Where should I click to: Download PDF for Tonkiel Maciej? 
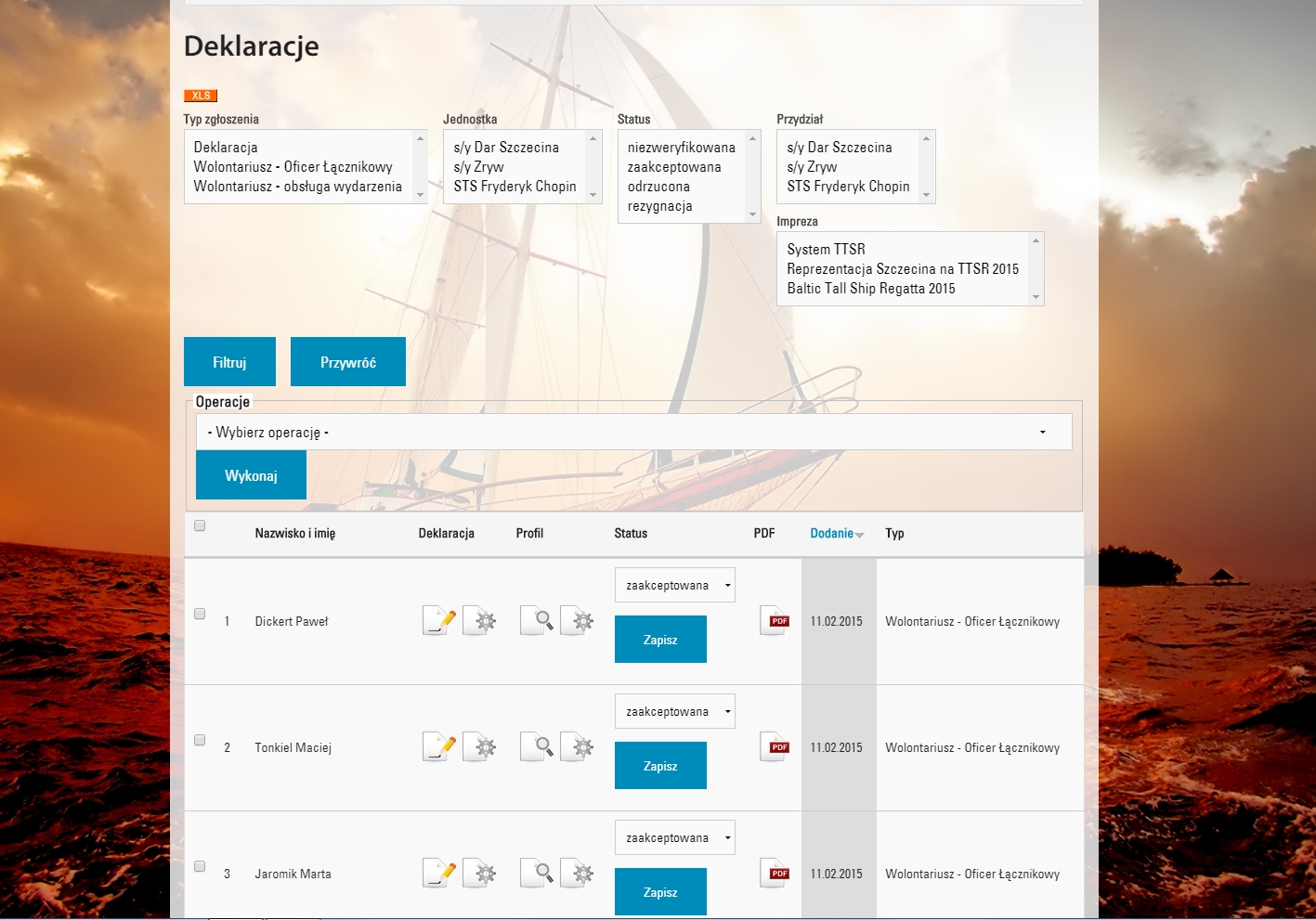coord(775,746)
